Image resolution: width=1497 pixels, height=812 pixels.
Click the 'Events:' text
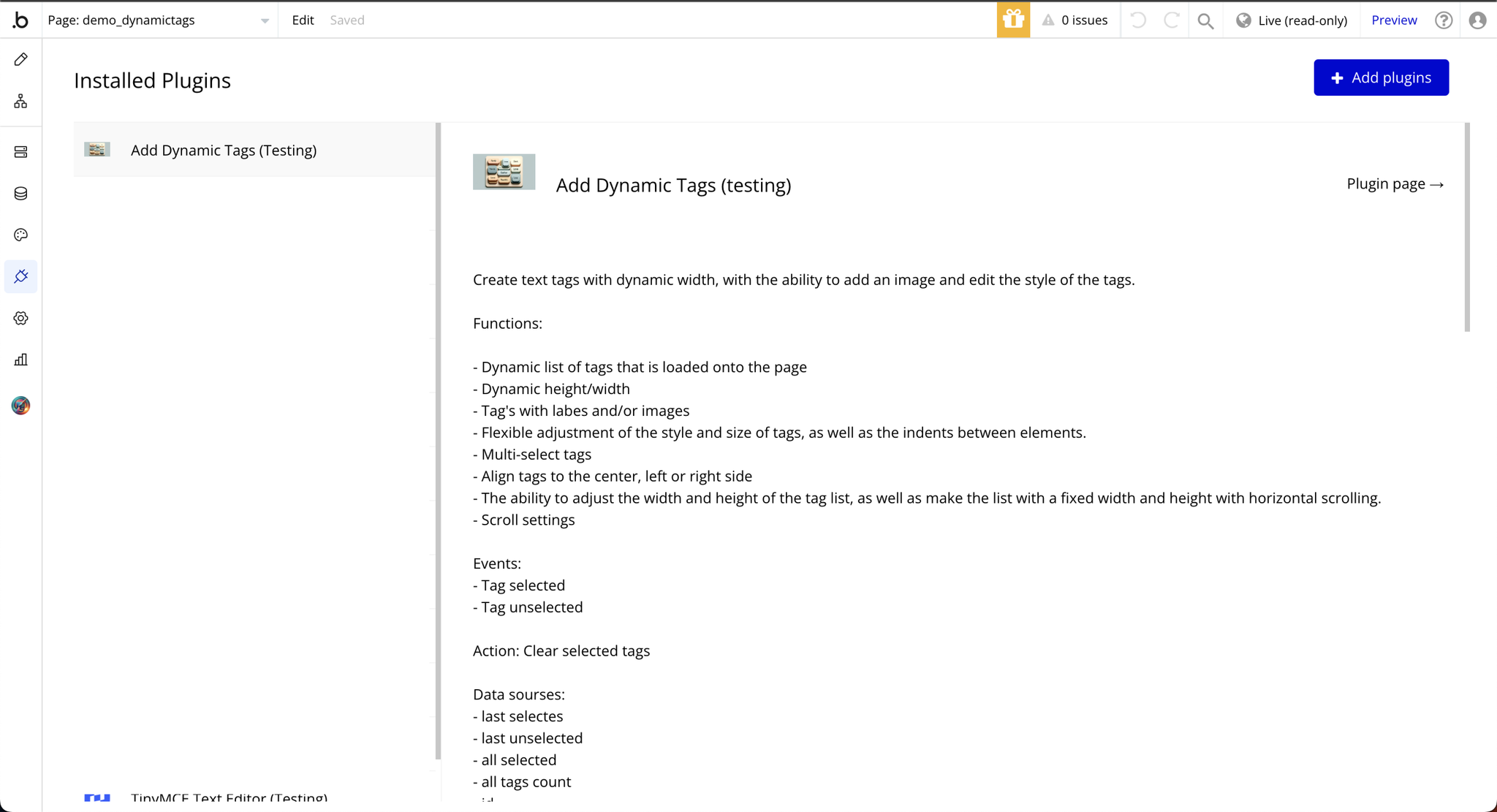coord(497,564)
